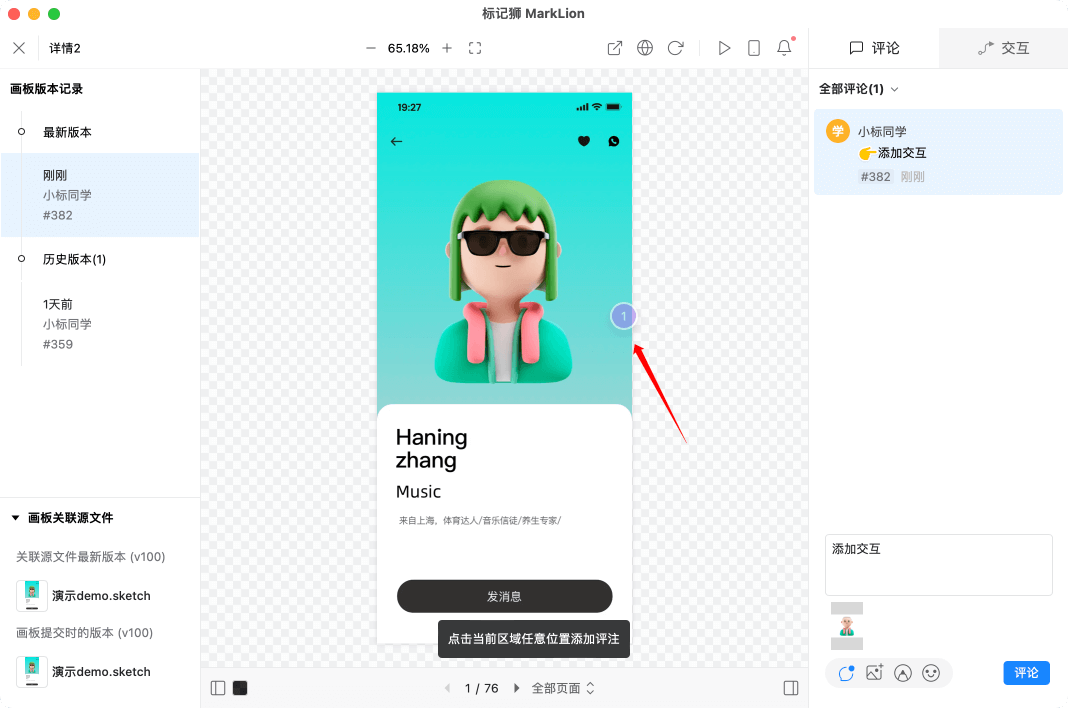Collapse the 画板关联源文件 section
The width and height of the screenshot is (1068, 708).
pos(15,518)
